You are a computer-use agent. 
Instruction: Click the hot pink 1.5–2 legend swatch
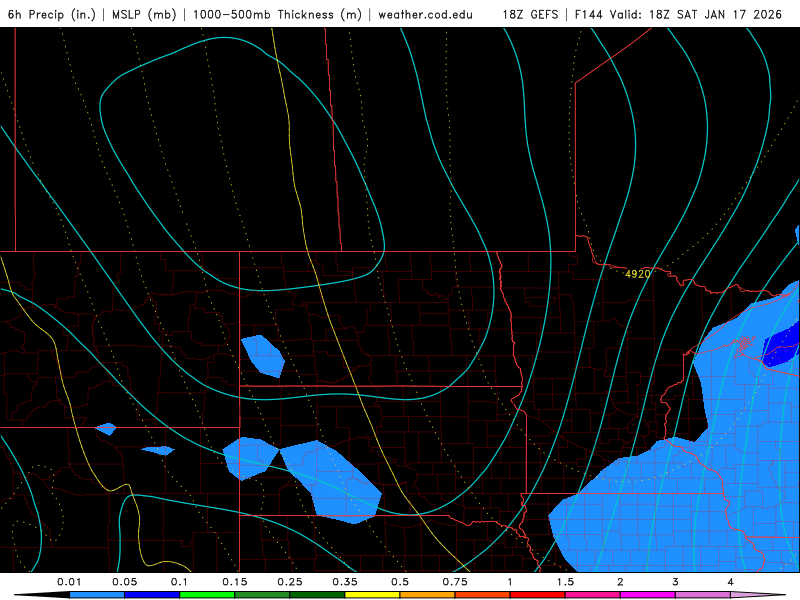pos(593,595)
